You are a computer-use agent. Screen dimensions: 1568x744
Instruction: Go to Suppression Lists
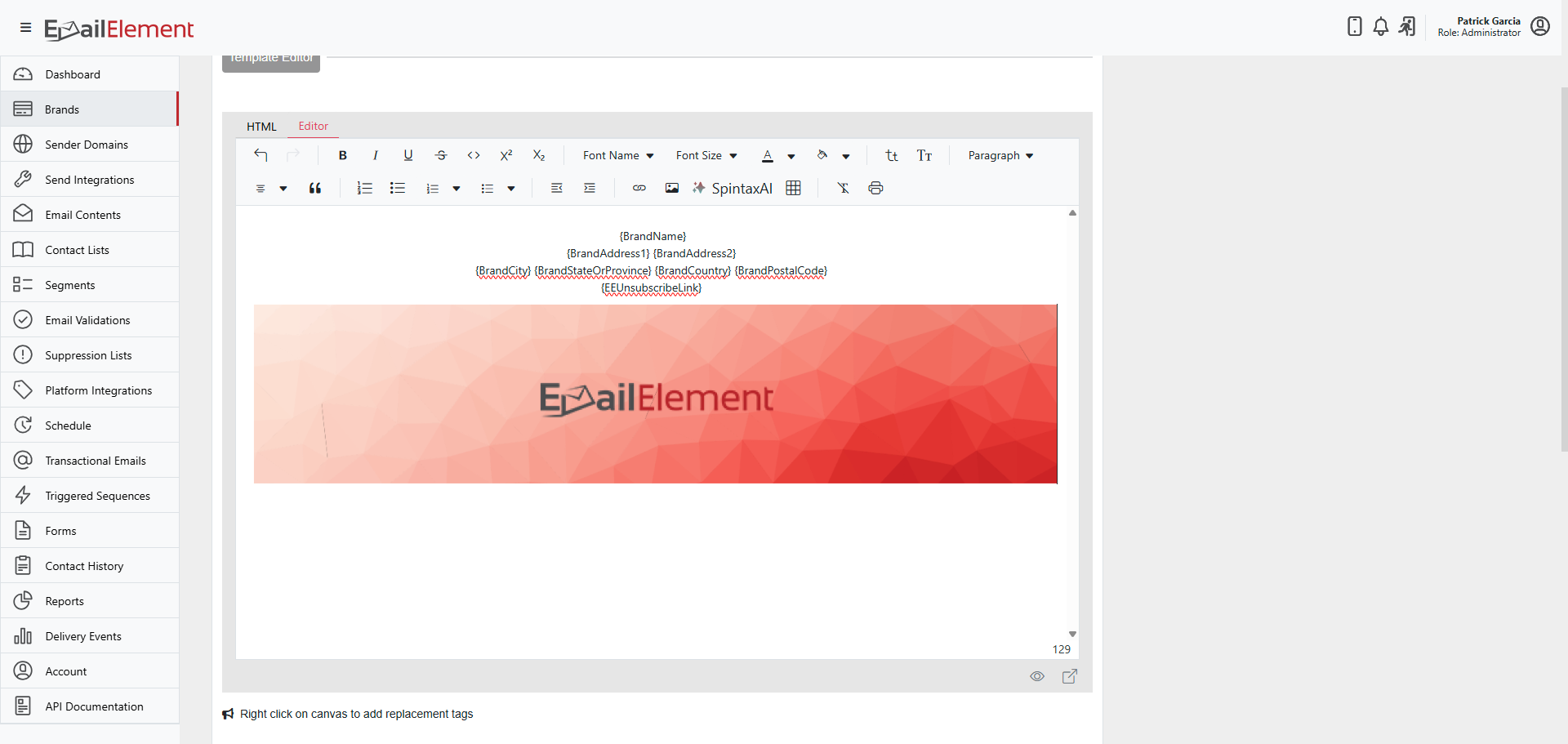[x=90, y=355]
